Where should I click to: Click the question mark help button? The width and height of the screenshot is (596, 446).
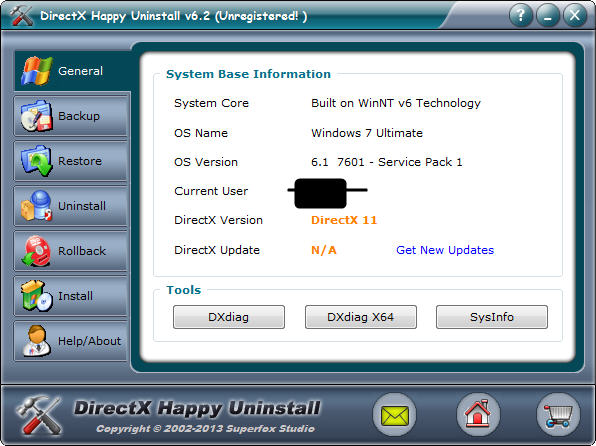(x=521, y=16)
